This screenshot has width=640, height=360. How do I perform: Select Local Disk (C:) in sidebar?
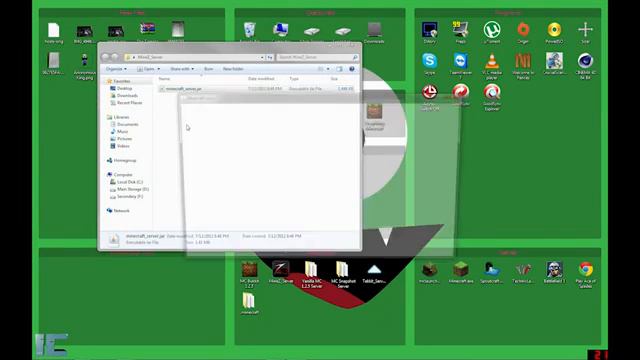click(130, 182)
